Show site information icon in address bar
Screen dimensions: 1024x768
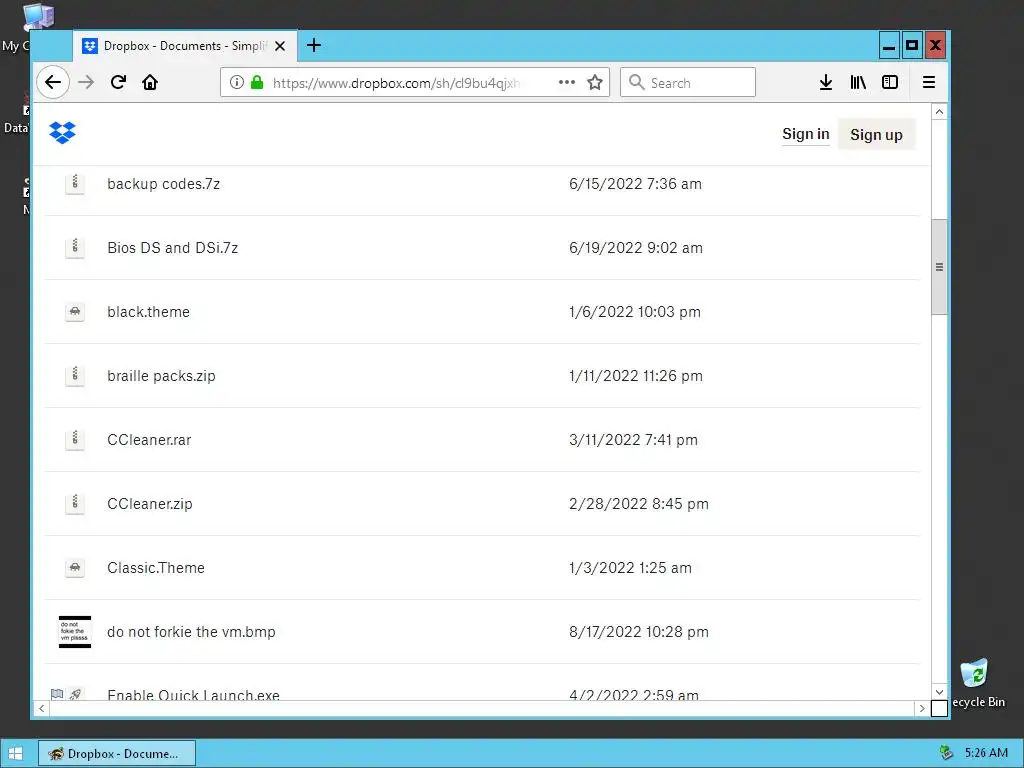(x=236, y=82)
